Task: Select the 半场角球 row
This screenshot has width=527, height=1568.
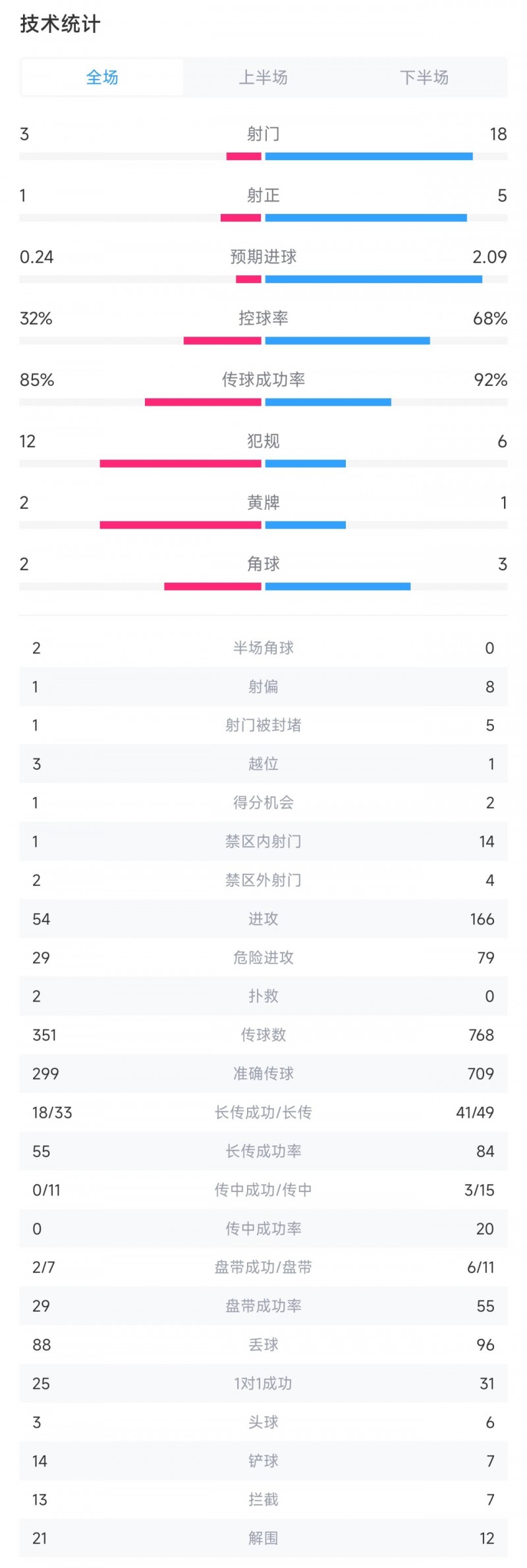Action: 263,649
